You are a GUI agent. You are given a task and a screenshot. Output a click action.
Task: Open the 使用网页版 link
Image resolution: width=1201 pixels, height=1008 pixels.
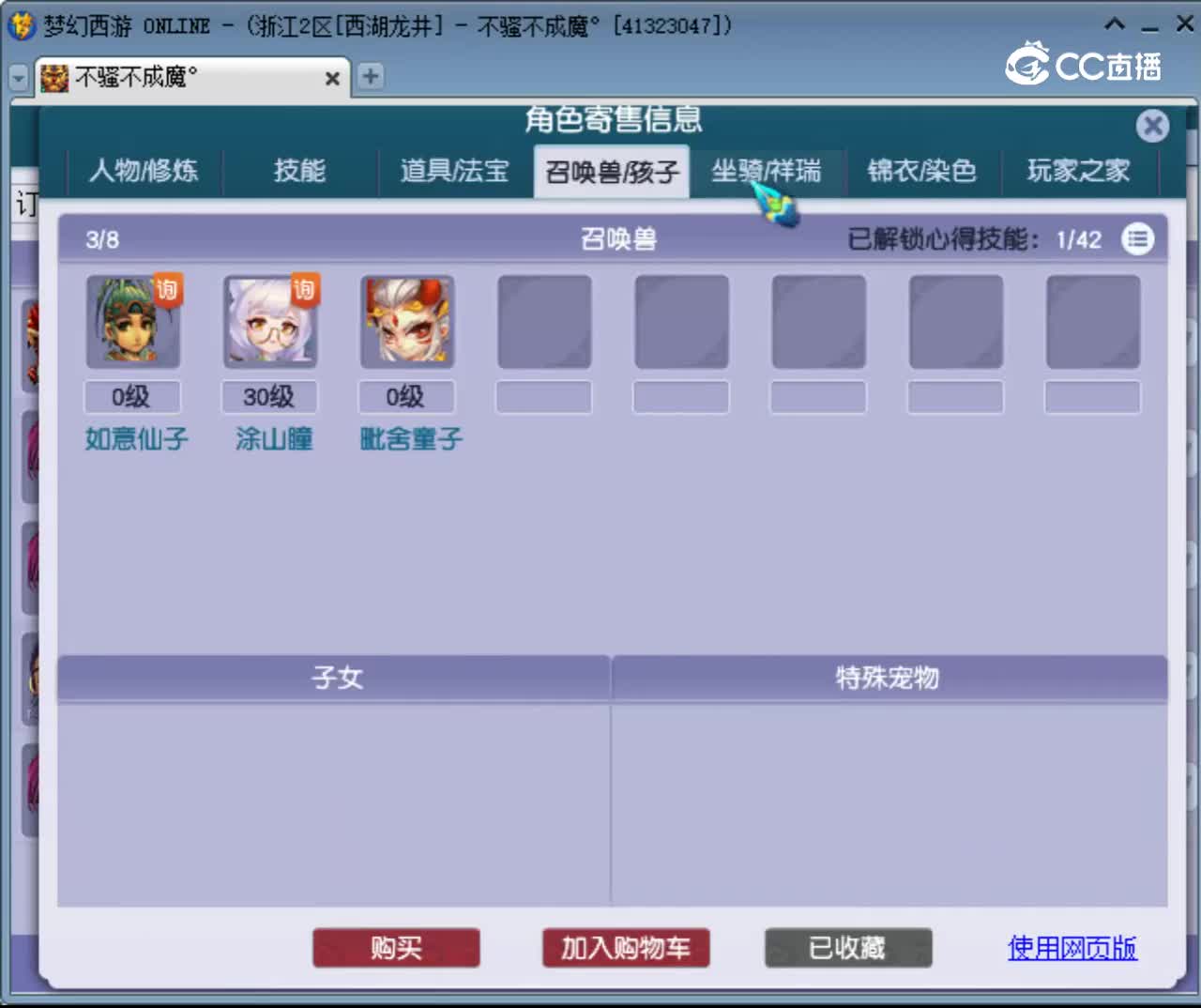pos(1072,948)
